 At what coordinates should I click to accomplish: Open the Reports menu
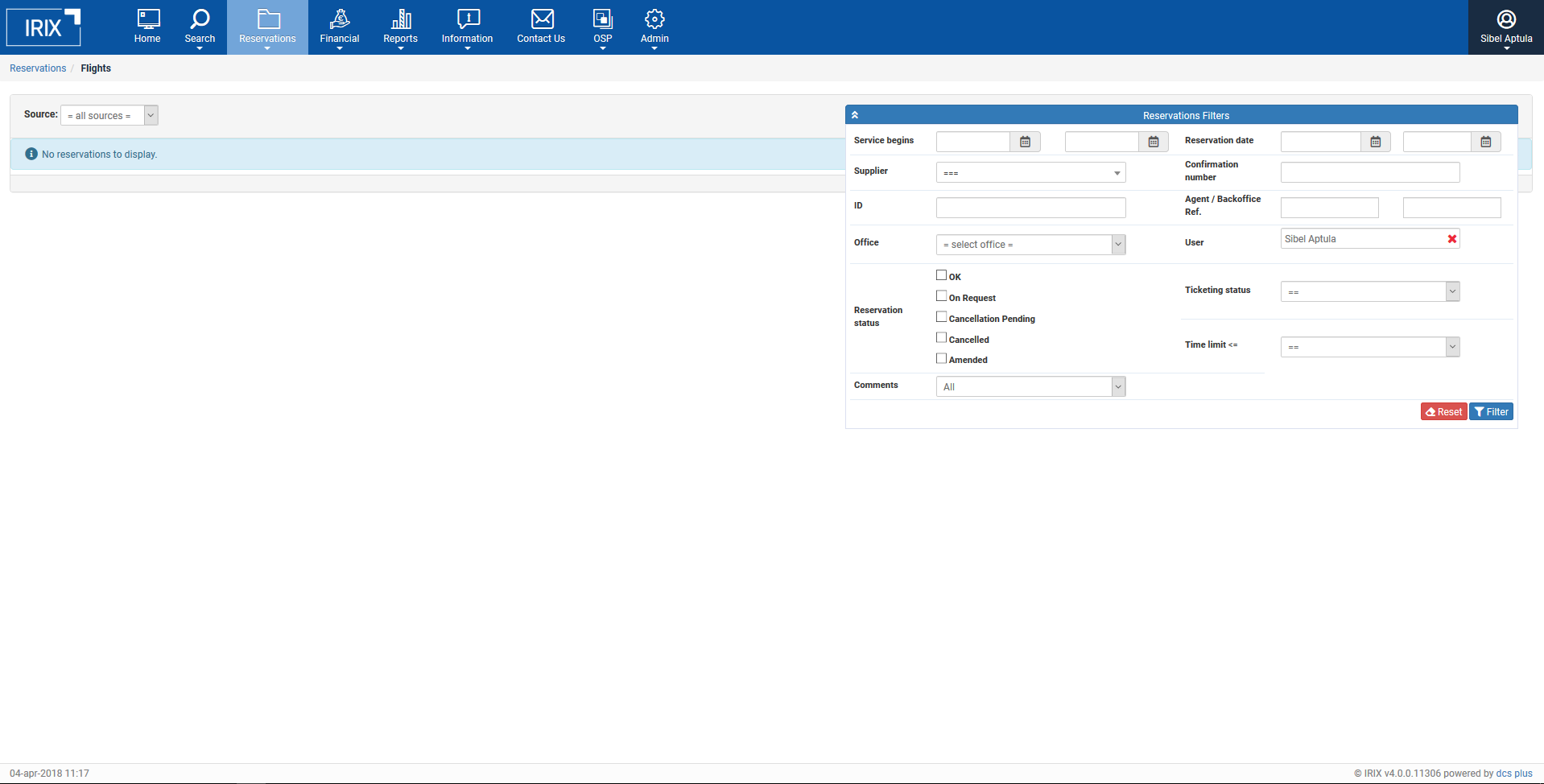point(400,27)
